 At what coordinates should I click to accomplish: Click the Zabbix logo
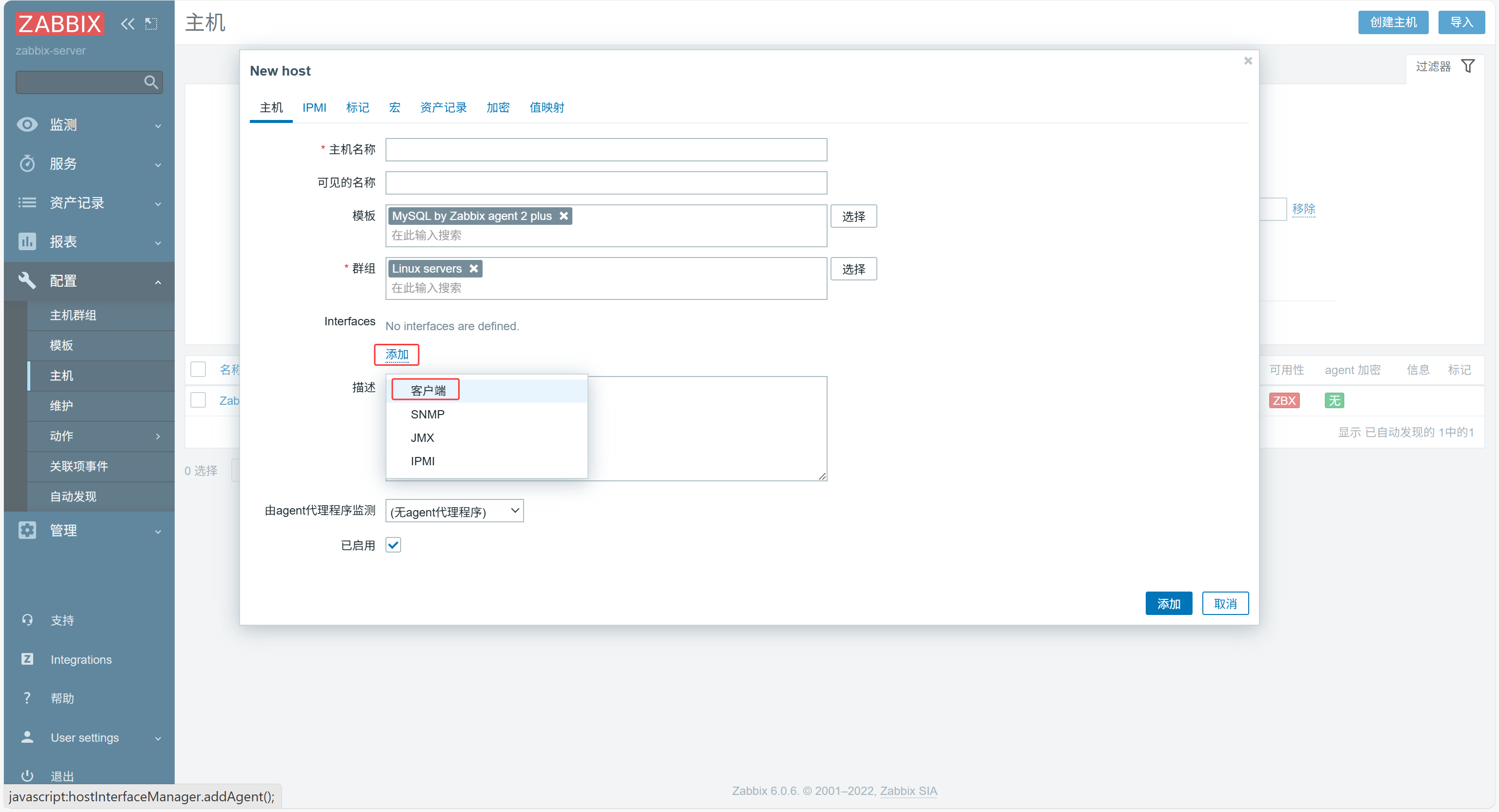click(x=60, y=24)
